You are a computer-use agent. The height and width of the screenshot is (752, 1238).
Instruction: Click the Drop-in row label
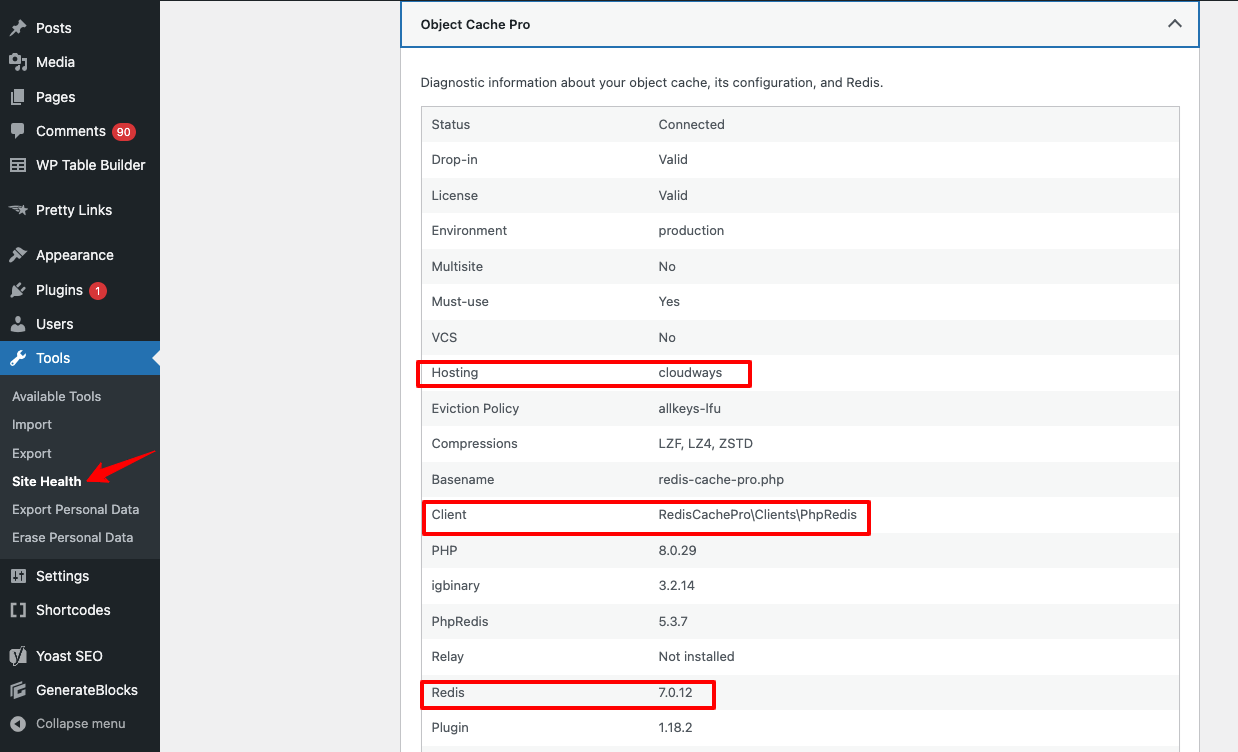[x=454, y=159]
